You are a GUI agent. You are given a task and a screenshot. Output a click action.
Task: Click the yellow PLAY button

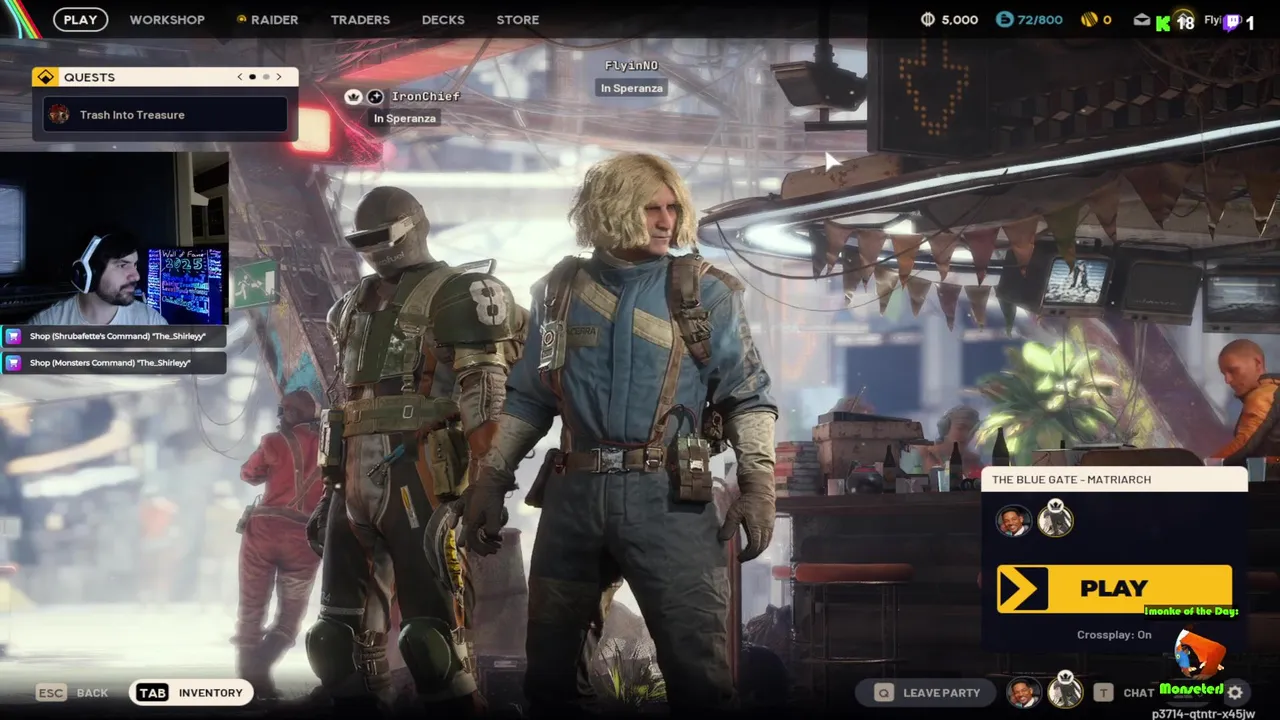[x=1114, y=588]
